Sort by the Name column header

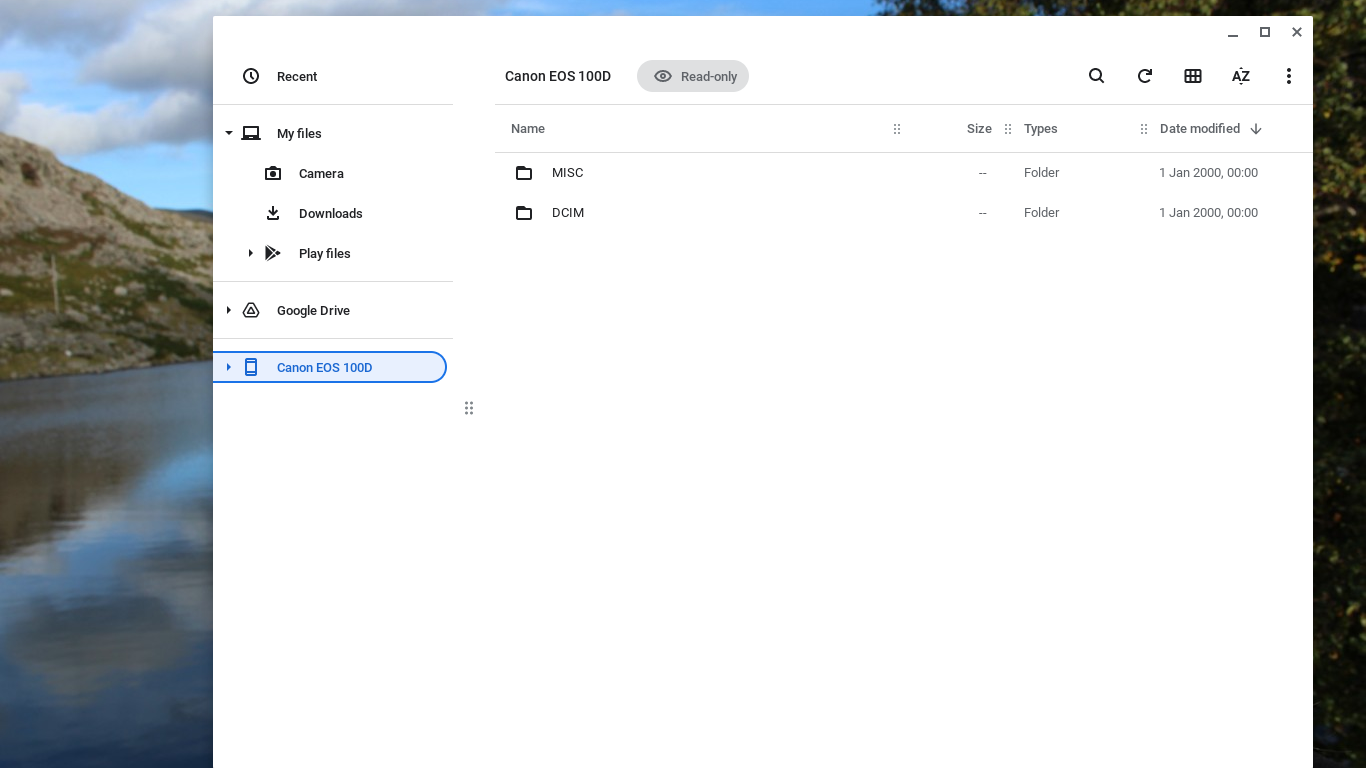point(528,129)
